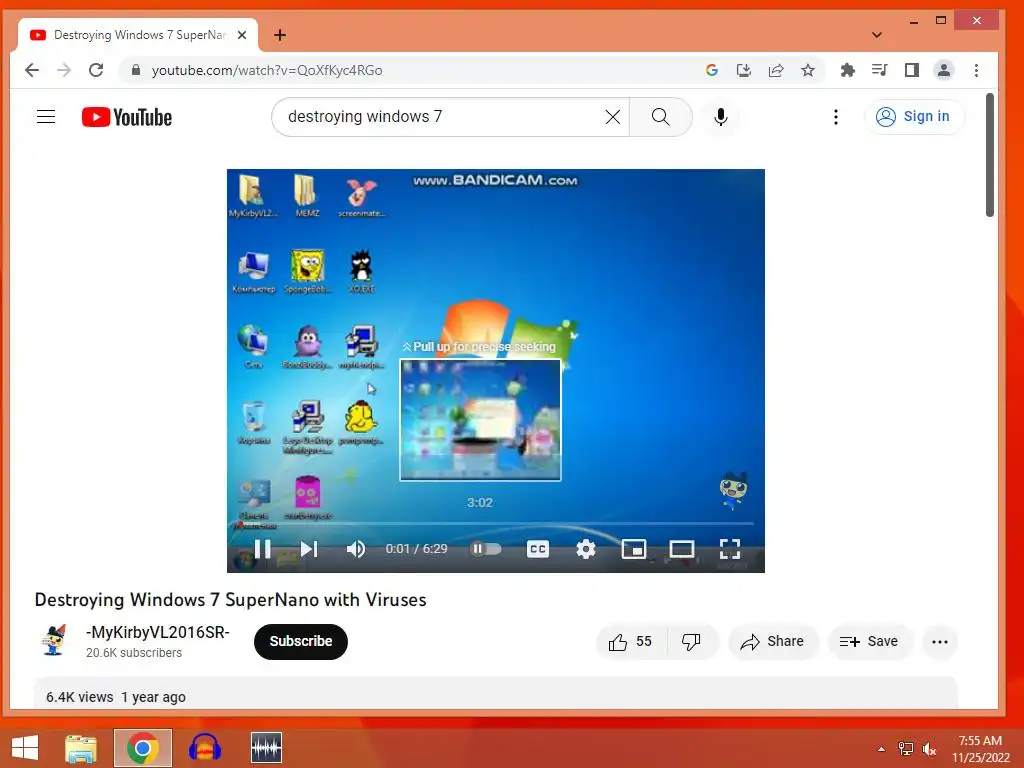Click the channel avatar image
The image size is (1024, 768).
click(54, 640)
